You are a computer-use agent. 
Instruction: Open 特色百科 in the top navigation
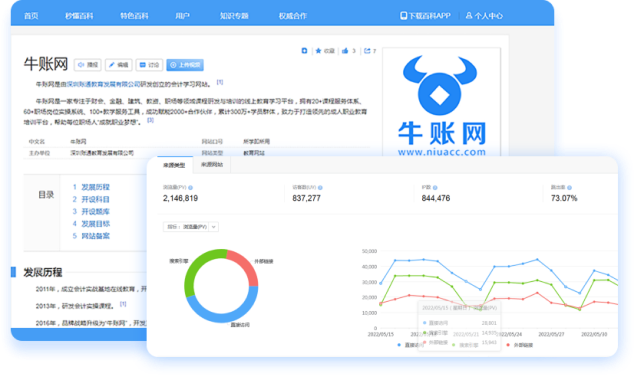pos(134,16)
